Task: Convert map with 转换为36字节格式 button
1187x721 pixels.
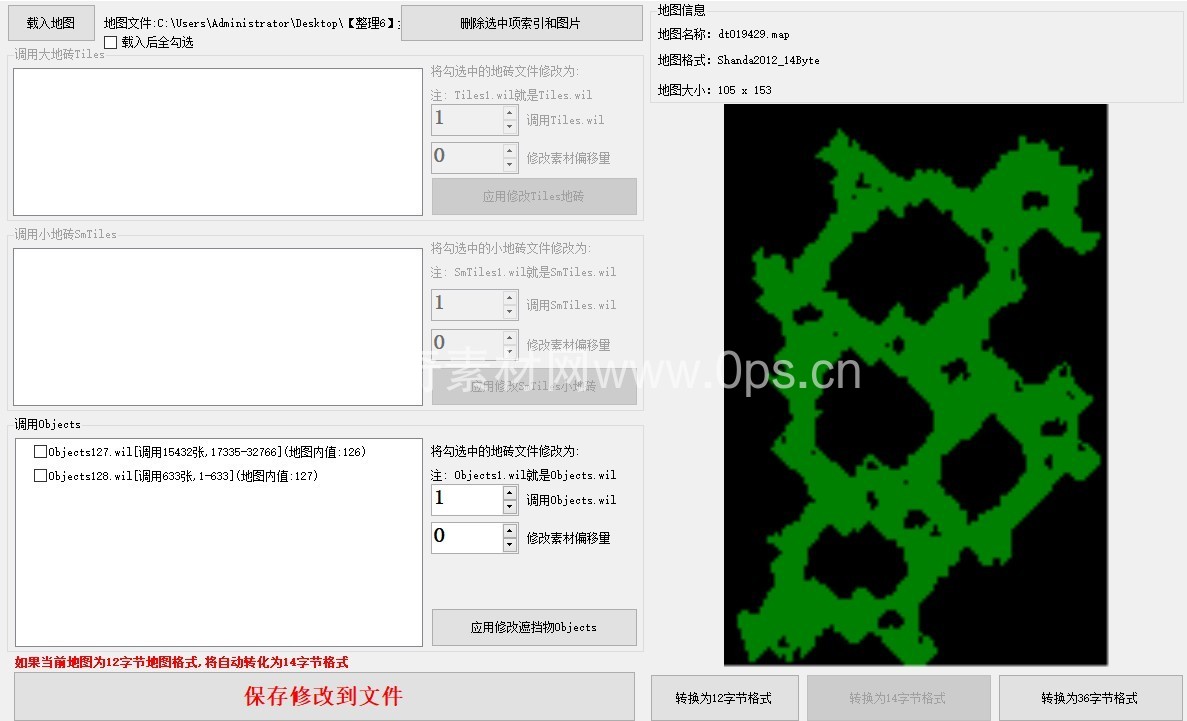Action: 1089,698
